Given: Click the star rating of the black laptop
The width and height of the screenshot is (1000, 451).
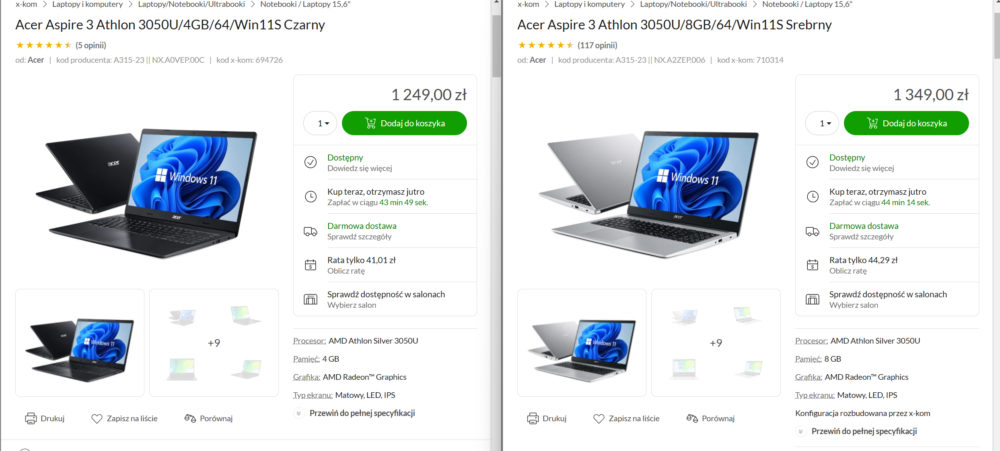Looking at the screenshot, I should coord(43,45).
